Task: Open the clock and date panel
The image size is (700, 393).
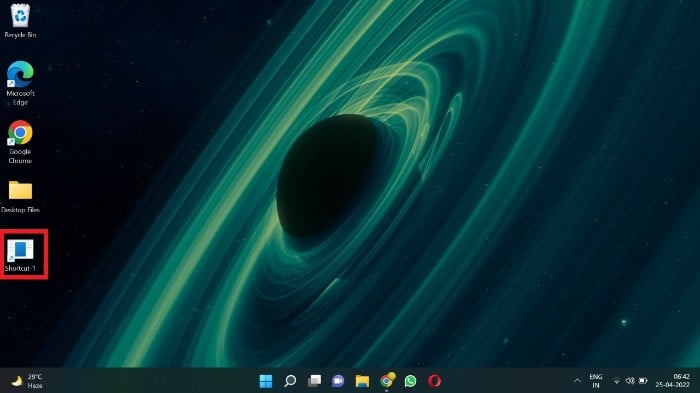Action: tap(673, 381)
